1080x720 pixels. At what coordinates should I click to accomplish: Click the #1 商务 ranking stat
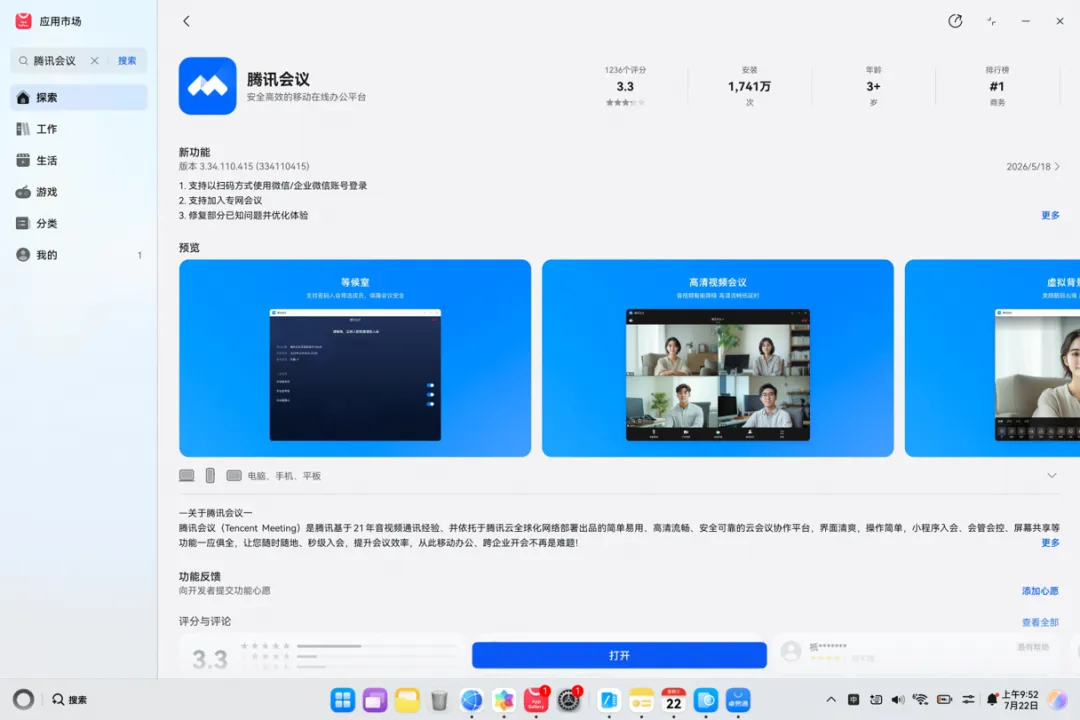point(997,86)
